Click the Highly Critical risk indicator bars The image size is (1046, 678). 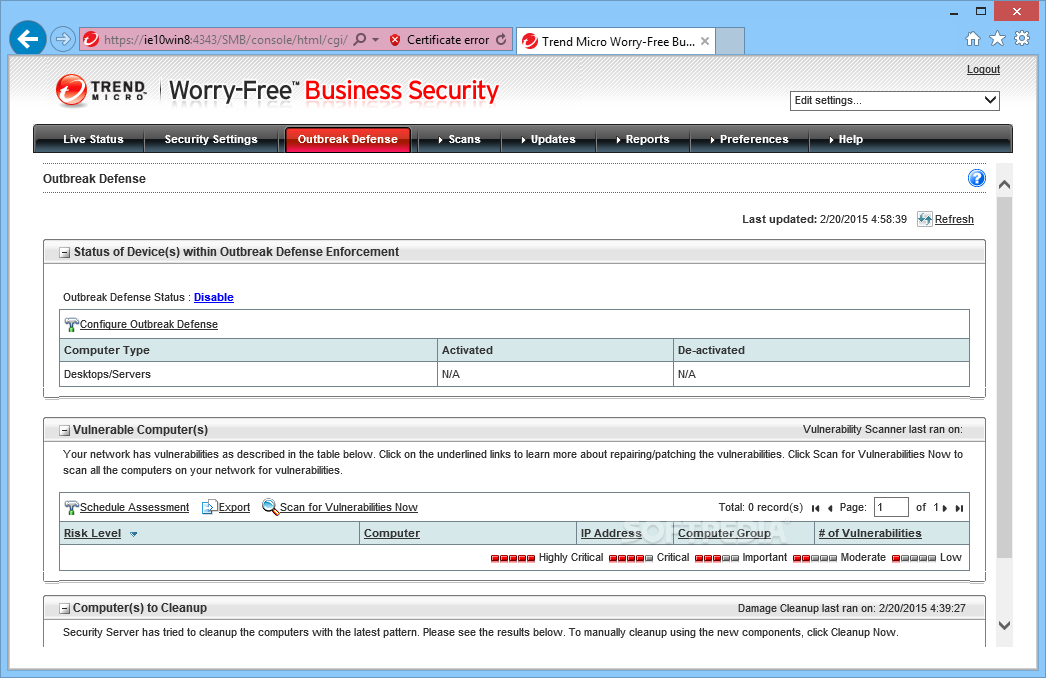[512, 559]
